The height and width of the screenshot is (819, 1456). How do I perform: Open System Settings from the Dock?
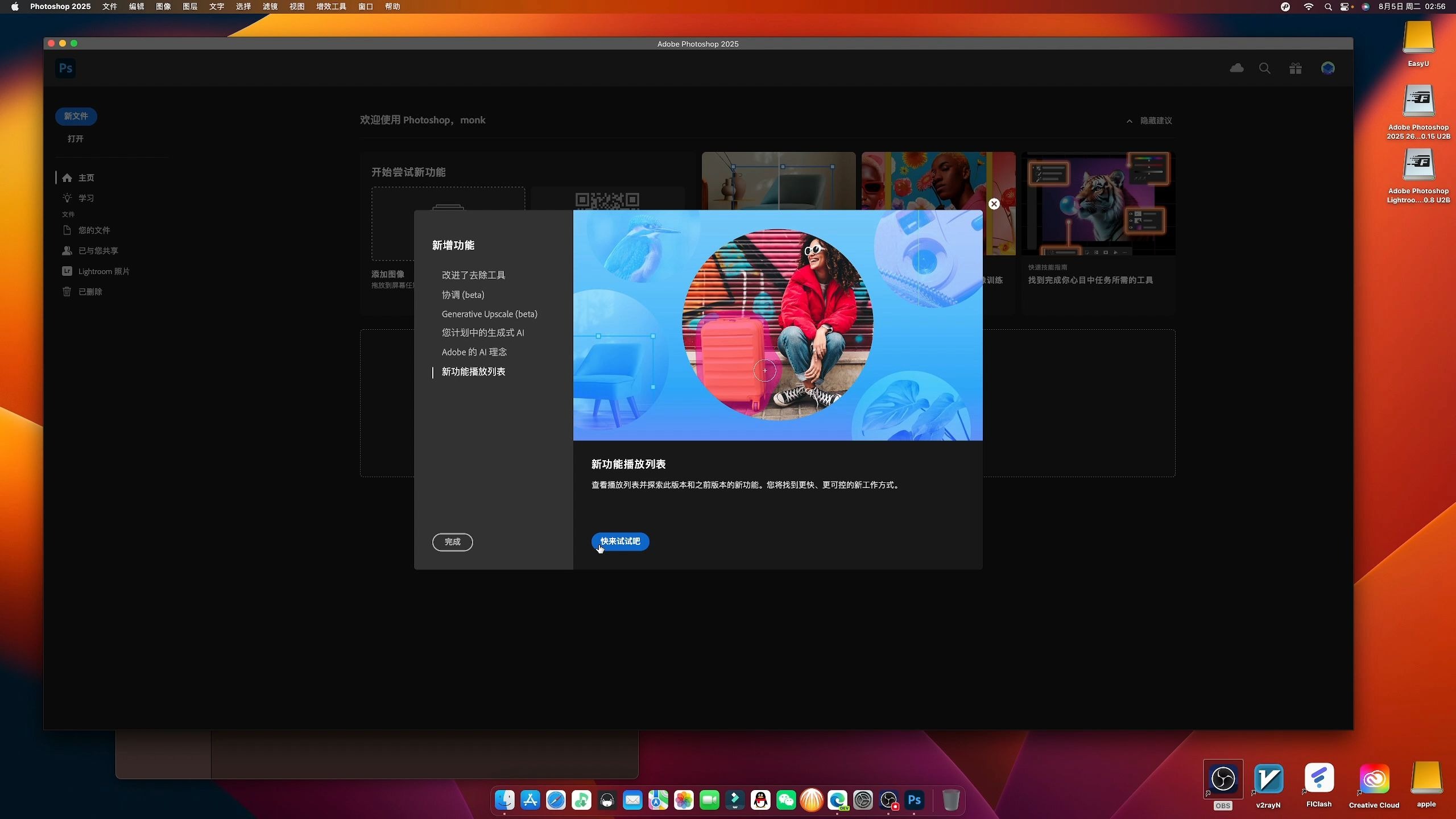pos(863,800)
